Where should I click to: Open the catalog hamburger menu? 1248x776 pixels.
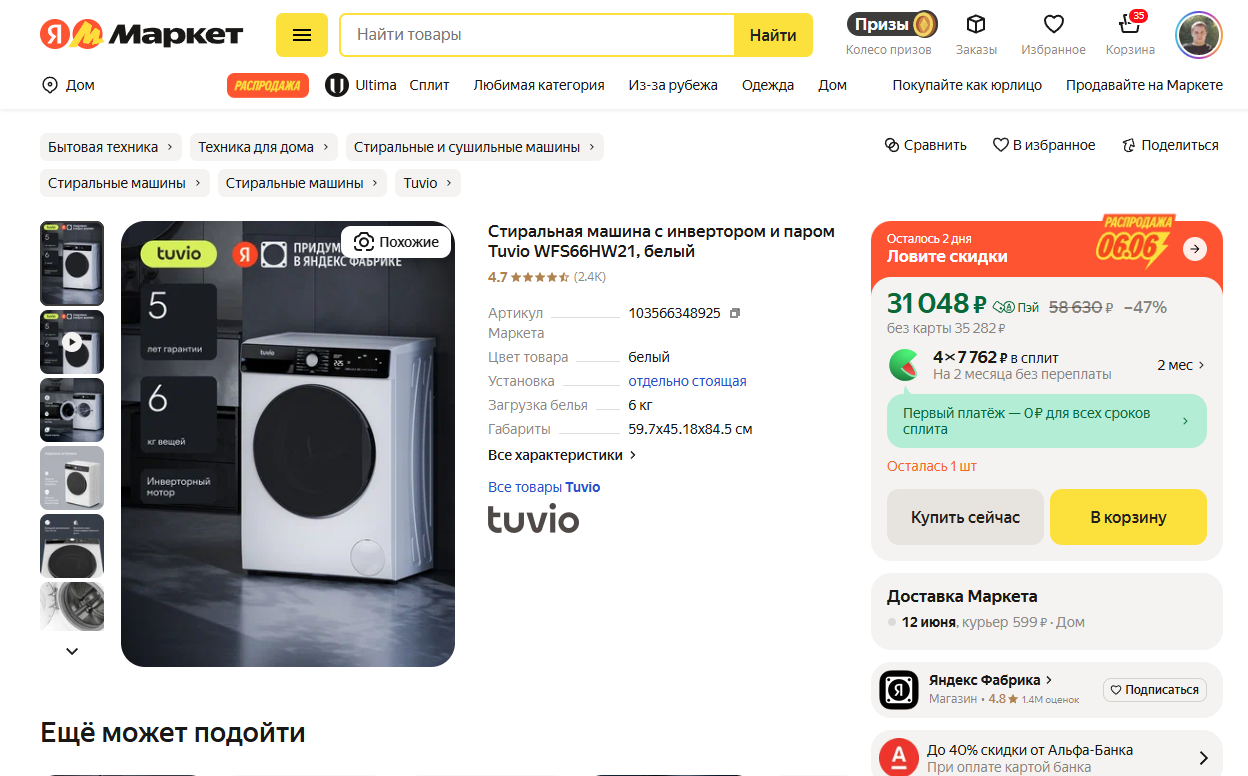(x=301, y=35)
